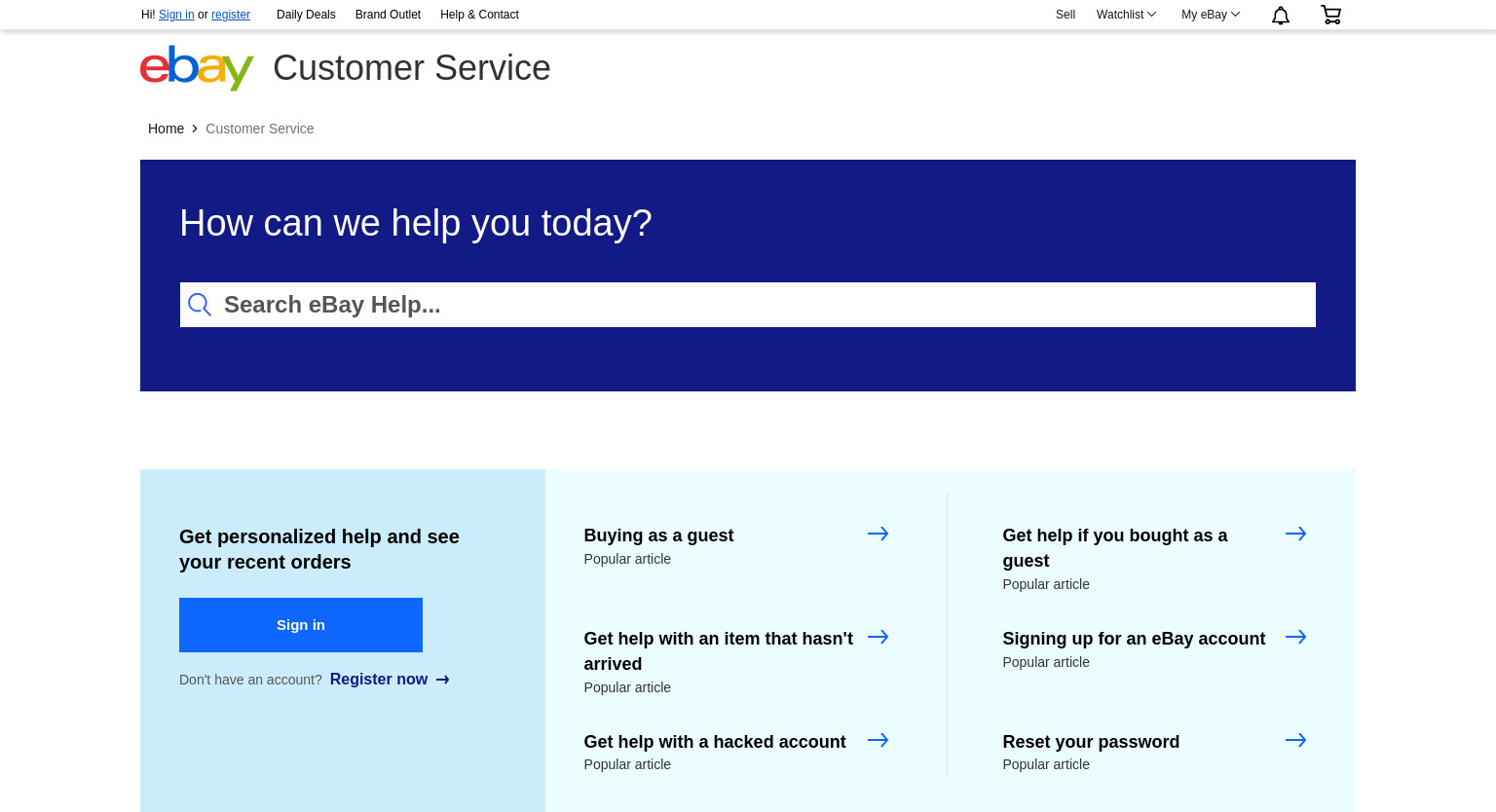Click the register link in header
The height and width of the screenshot is (812, 1496).
pos(231,15)
